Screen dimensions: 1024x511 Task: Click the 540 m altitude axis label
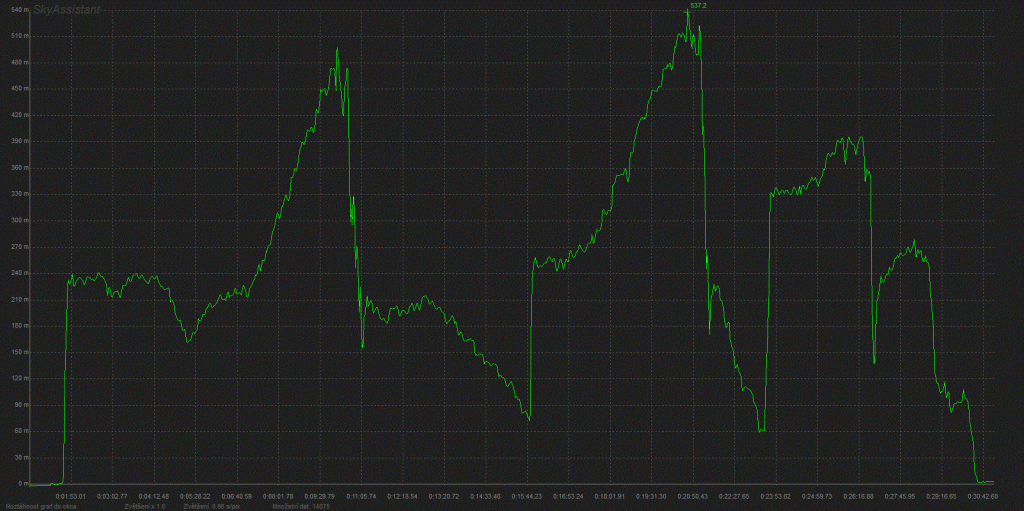click(x=16, y=10)
